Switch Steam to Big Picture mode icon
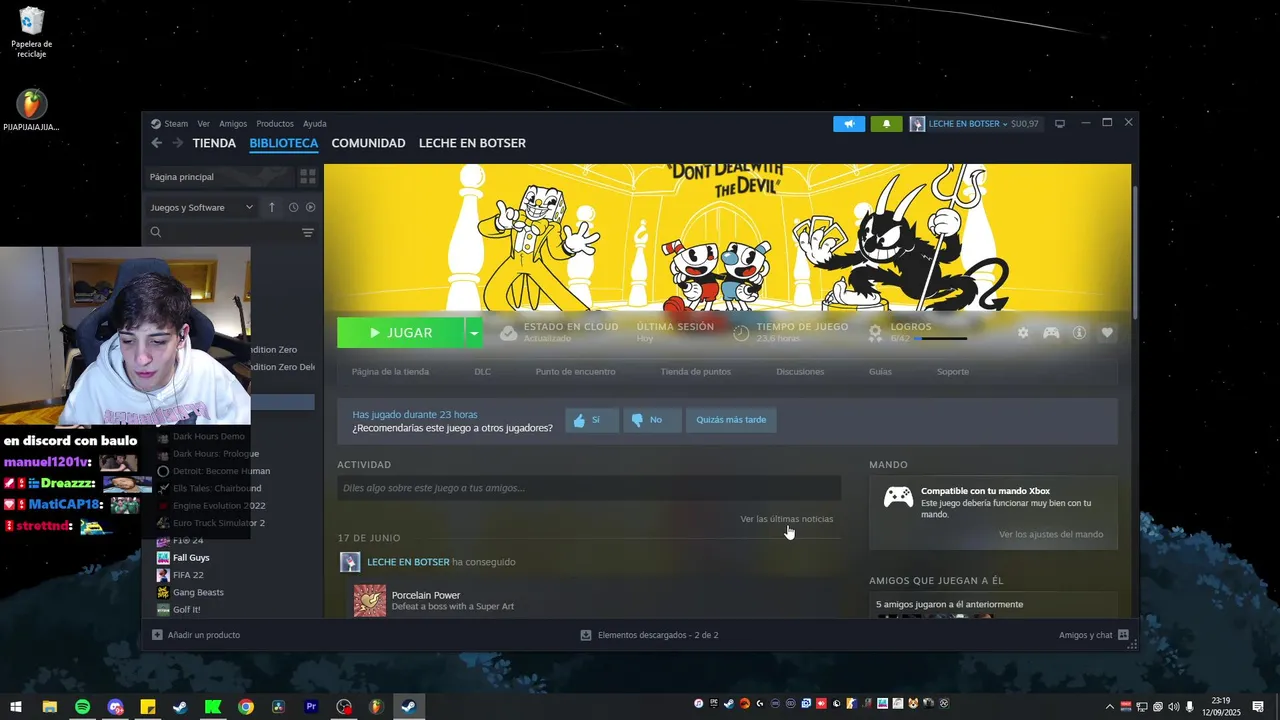The image size is (1280, 720). [1060, 124]
